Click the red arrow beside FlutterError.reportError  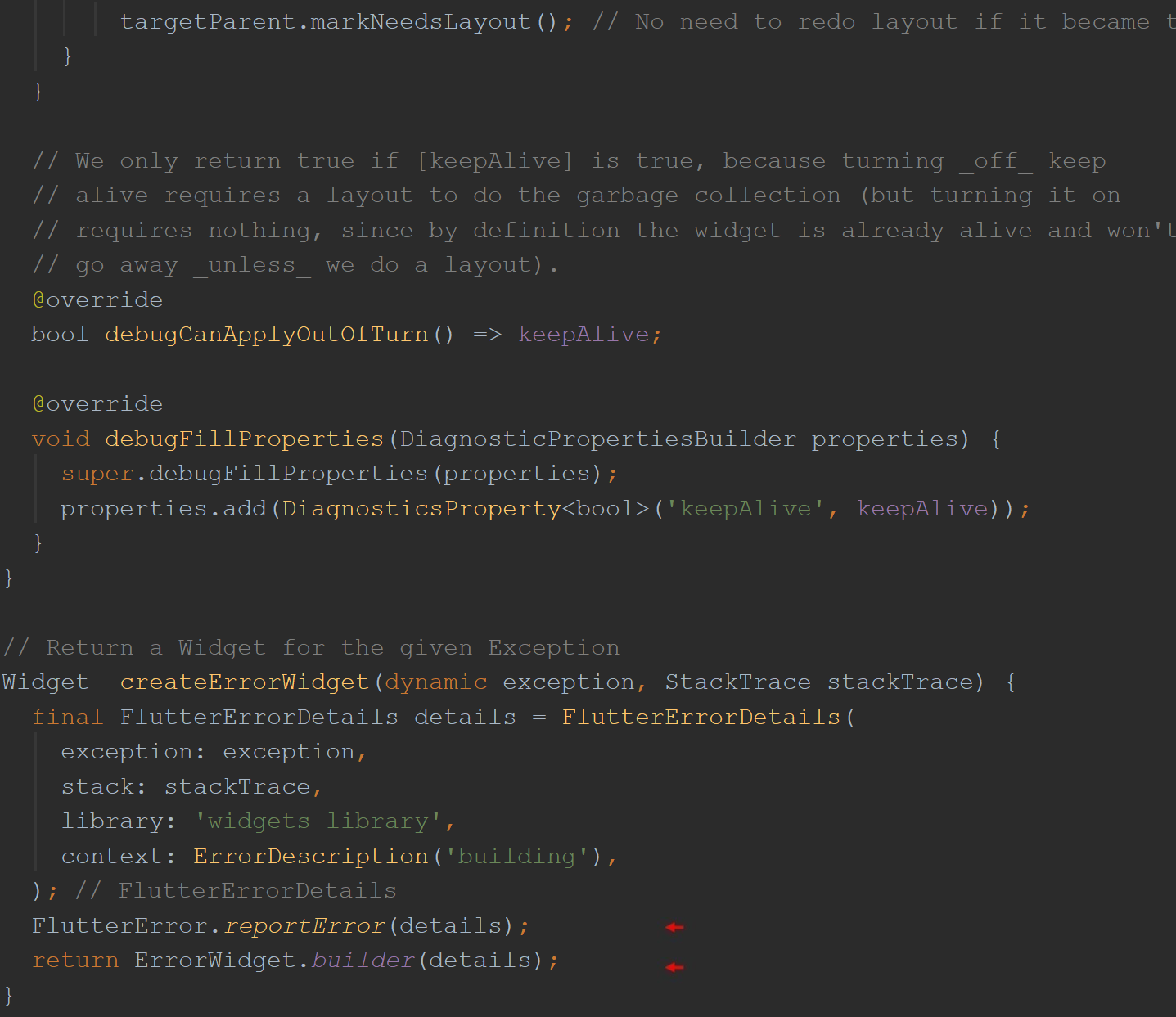coord(674,927)
